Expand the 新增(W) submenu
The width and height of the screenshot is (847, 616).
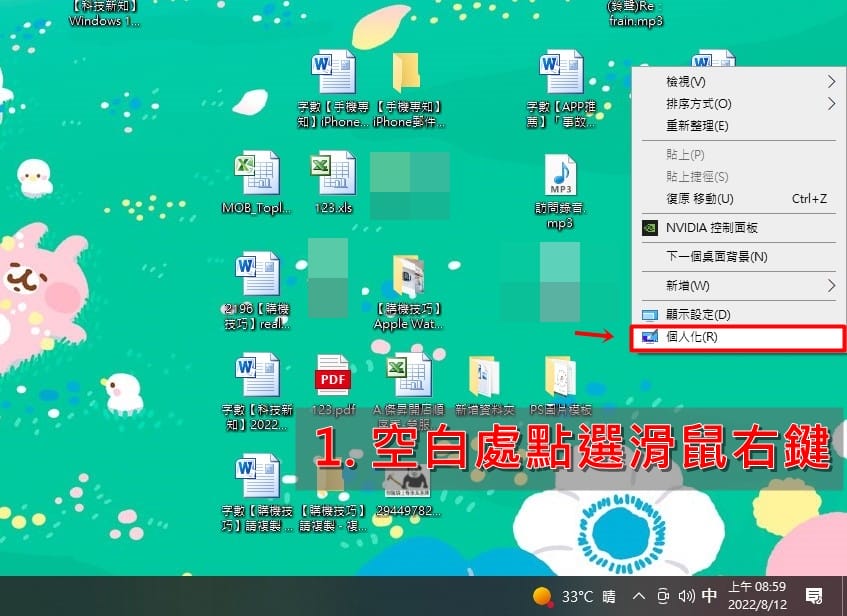[739, 286]
